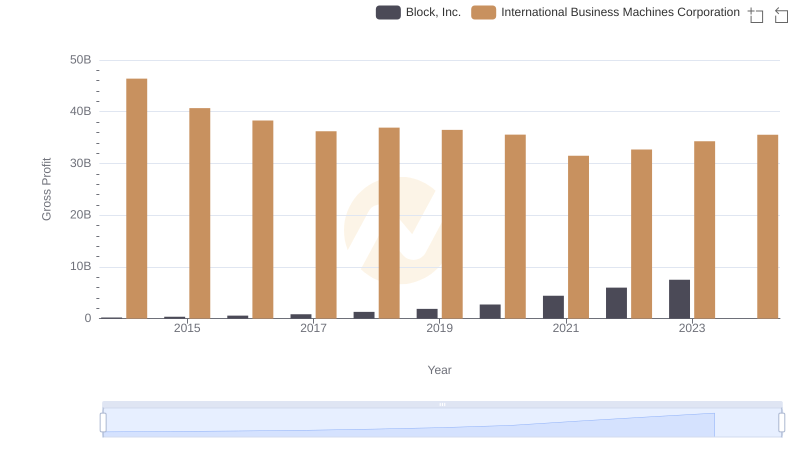Click the Block, Inc. bar for 2018
The width and height of the screenshot is (800, 461).
pyautogui.click(x=364, y=315)
